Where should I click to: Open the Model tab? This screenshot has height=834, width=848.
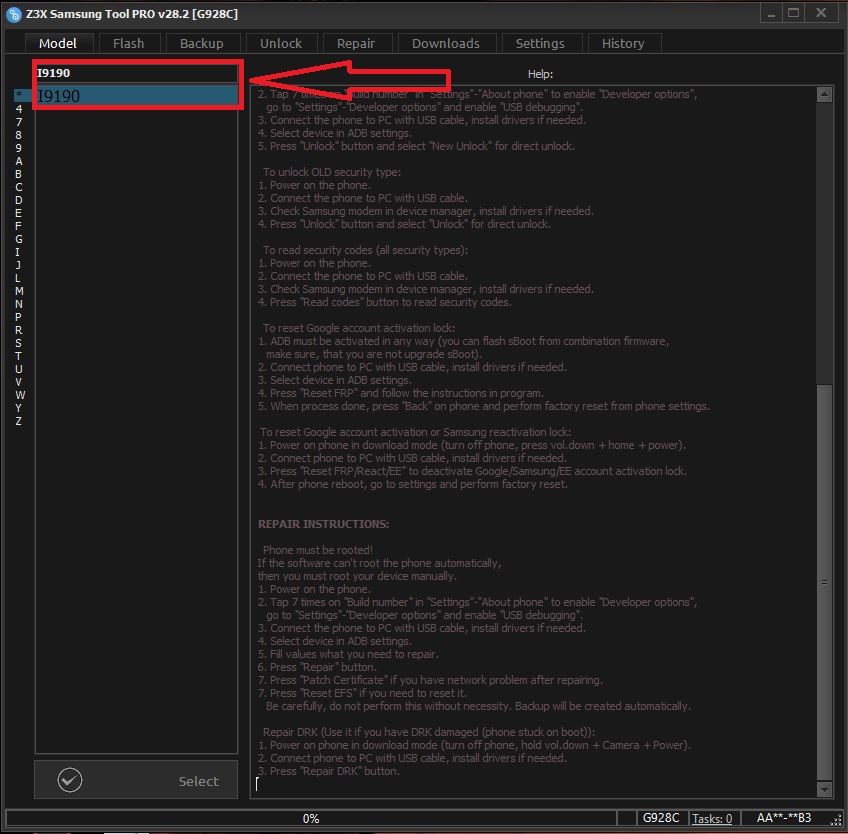58,43
